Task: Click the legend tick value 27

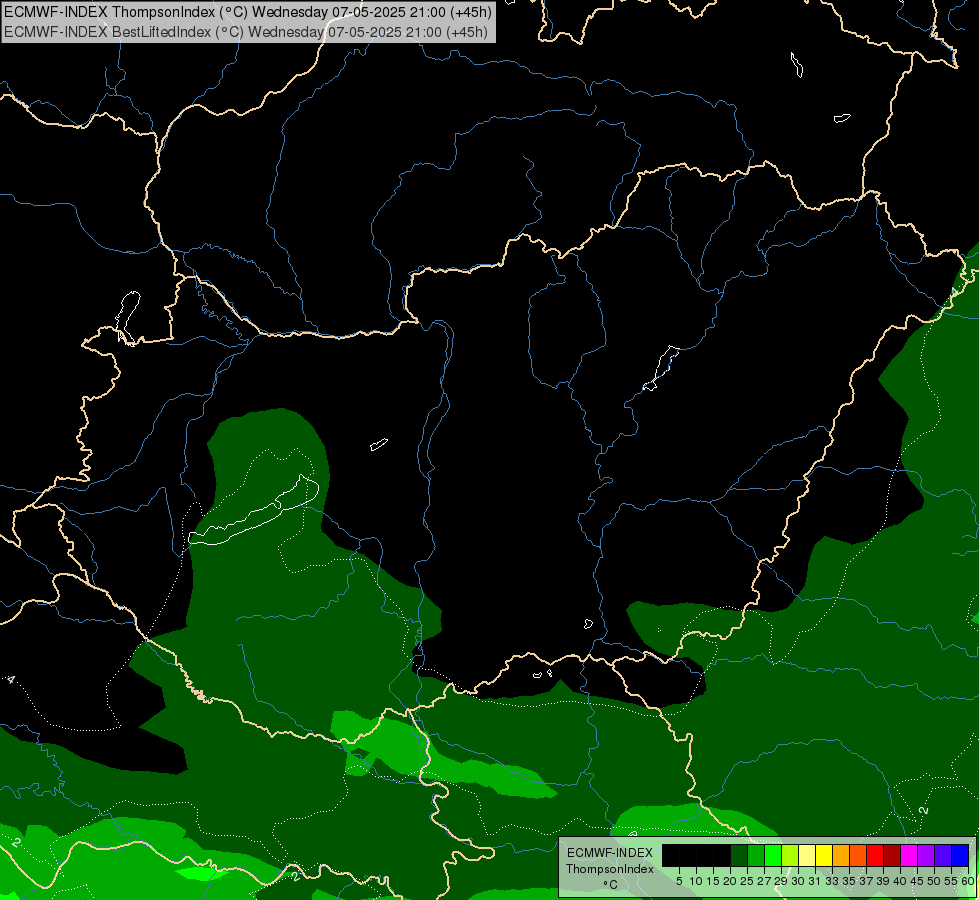Action: [x=764, y=881]
